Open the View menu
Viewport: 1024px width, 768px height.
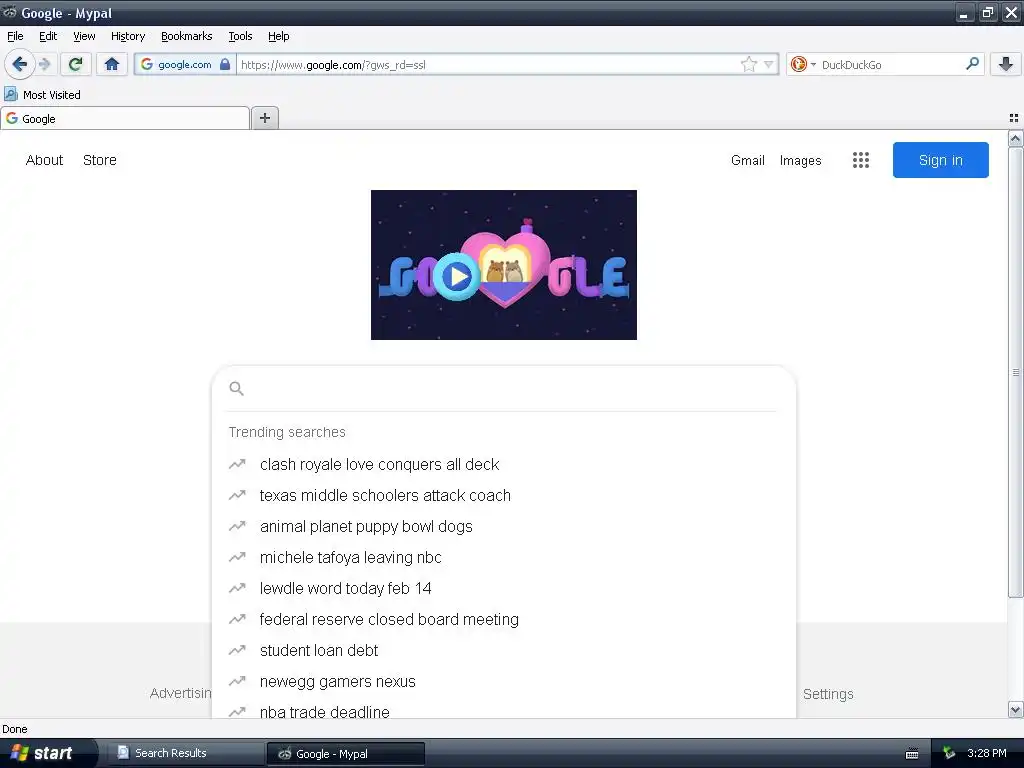pyautogui.click(x=84, y=37)
